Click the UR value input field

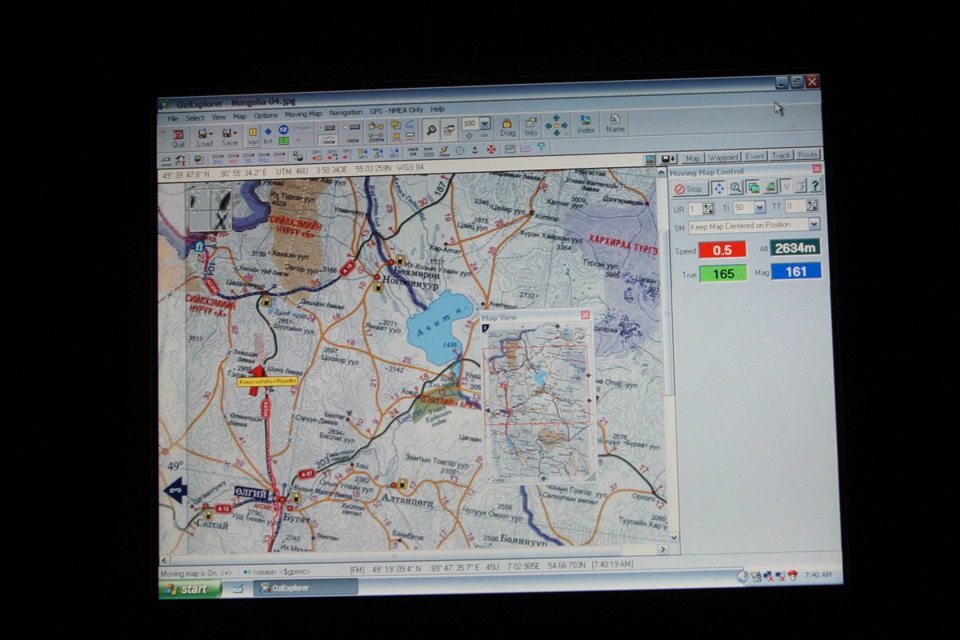694,209
